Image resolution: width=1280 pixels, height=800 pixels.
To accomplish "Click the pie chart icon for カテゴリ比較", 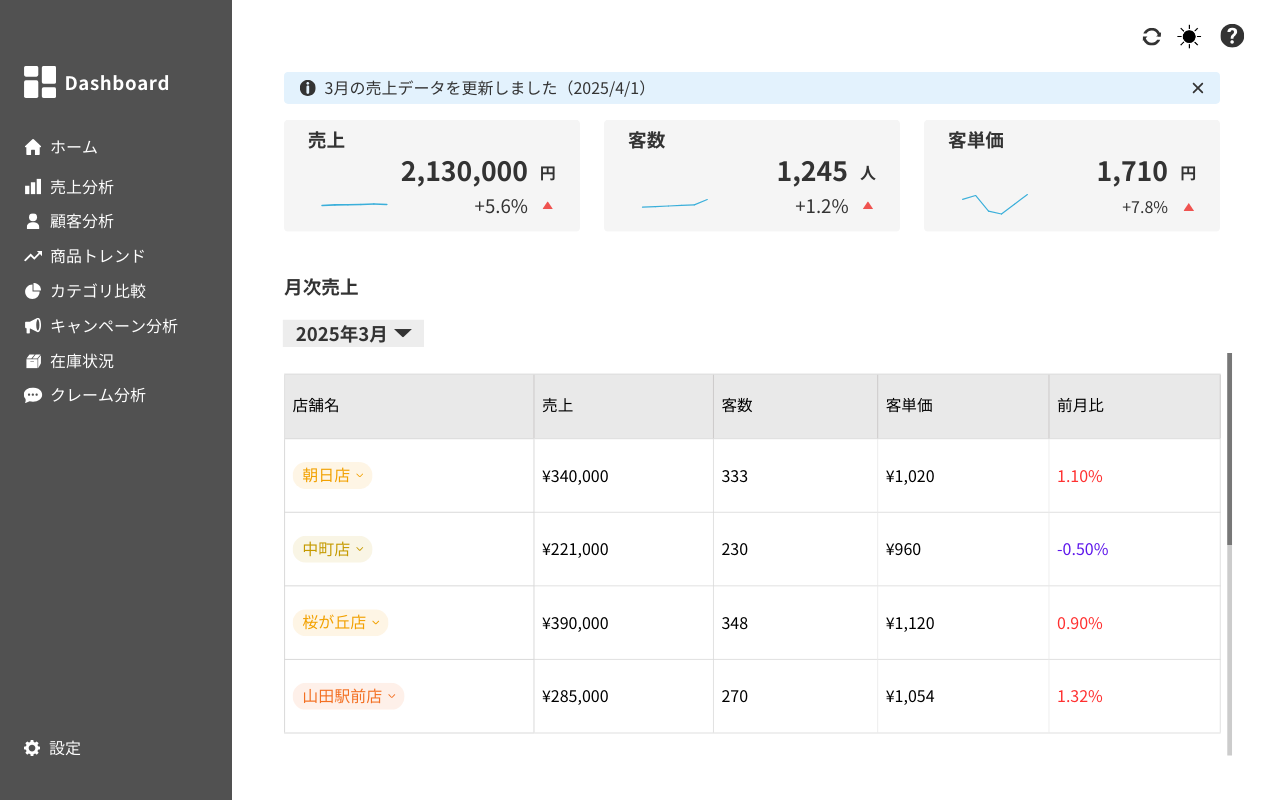I will [33, 292].
